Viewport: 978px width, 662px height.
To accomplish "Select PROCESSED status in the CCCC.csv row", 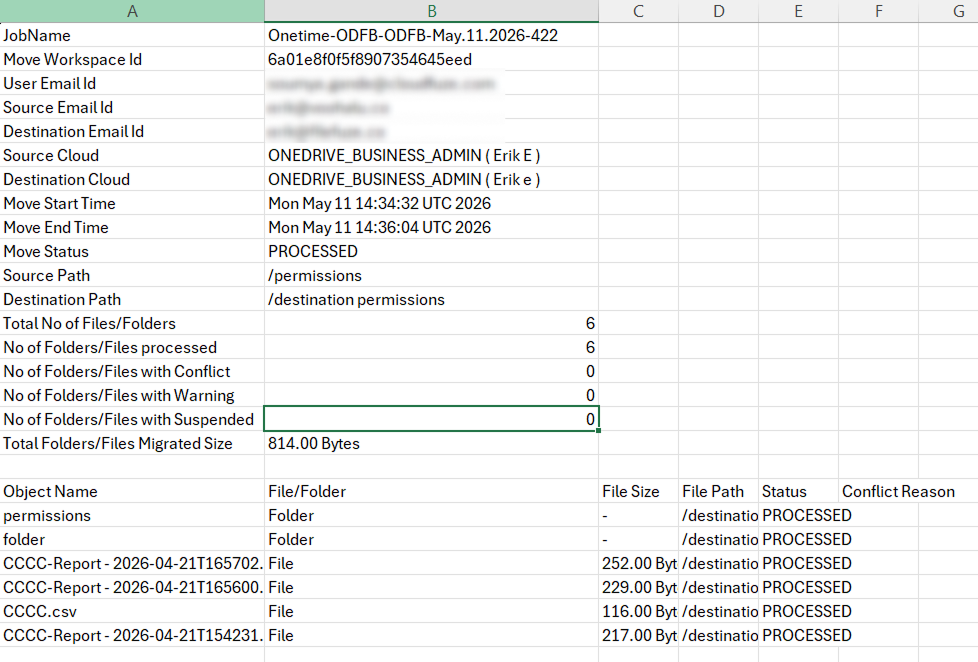I will pos(798,611).
